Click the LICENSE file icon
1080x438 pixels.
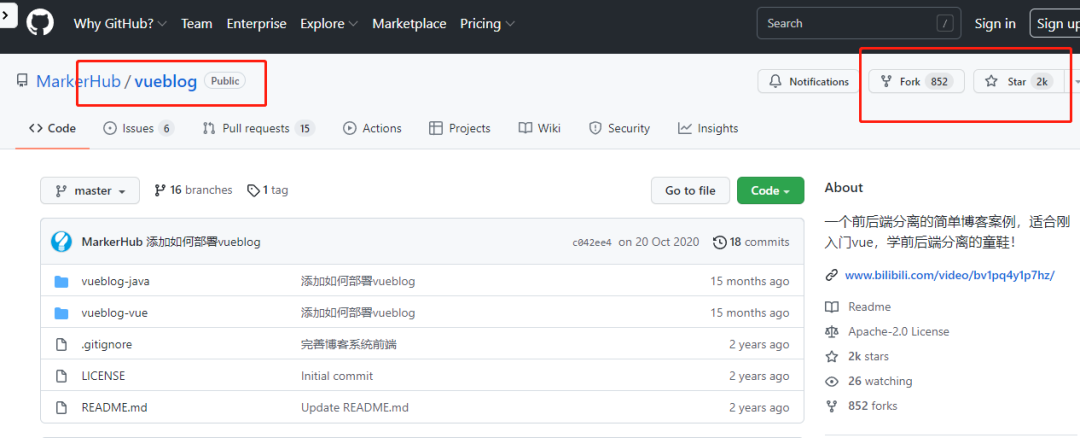(61, 376)
